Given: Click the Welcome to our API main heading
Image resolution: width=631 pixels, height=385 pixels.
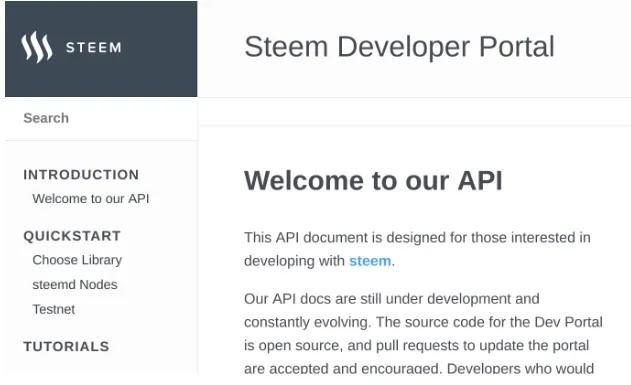Looking at the screenshot, I should [373, 181].
